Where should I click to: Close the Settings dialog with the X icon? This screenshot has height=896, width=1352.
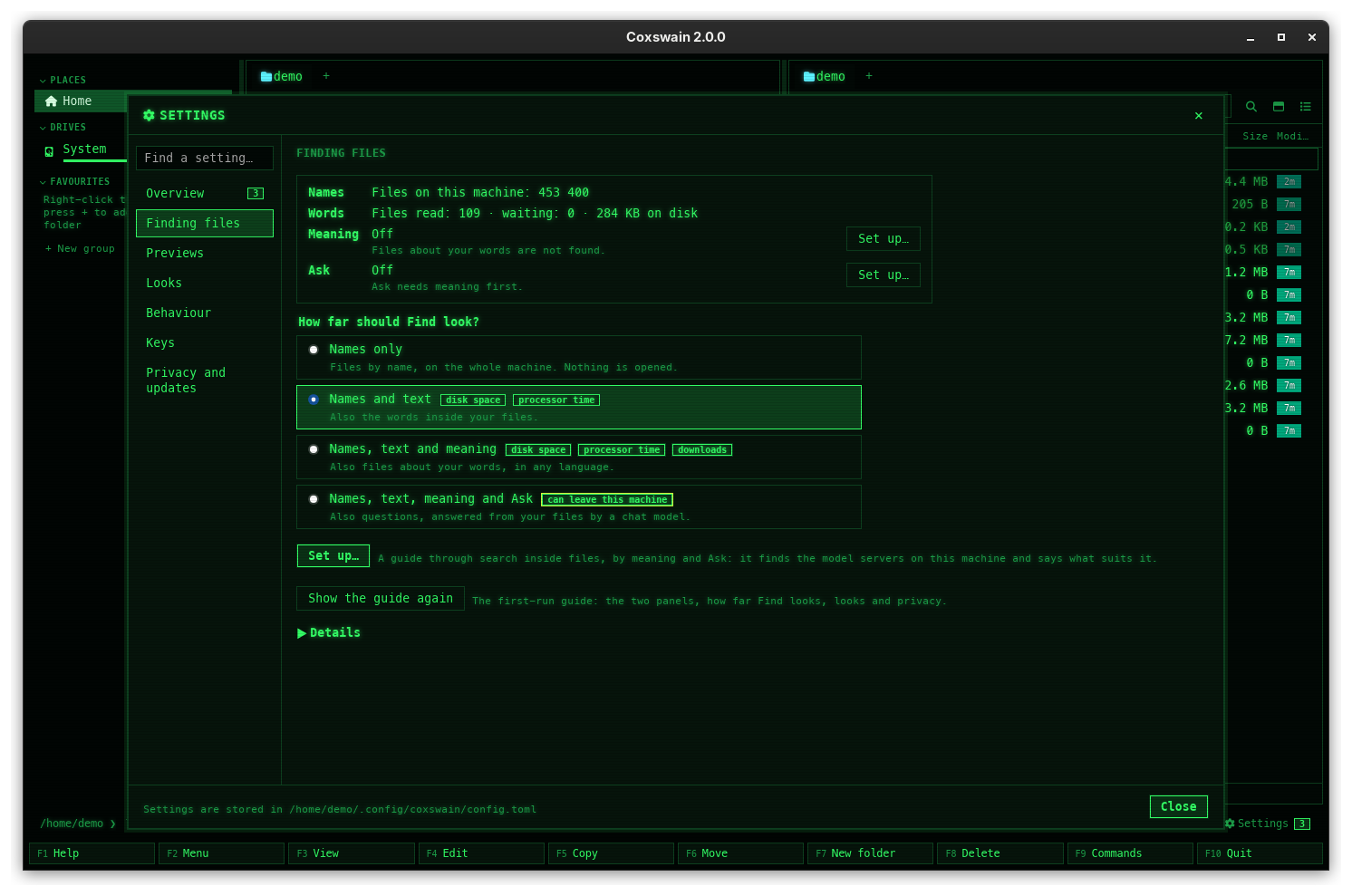(x=1199, y=116)
